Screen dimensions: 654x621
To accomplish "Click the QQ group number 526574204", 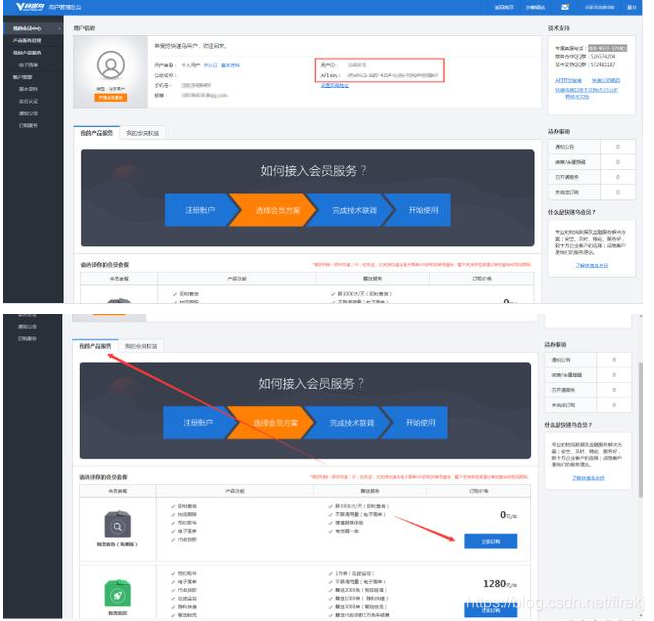I will click(603, 56).
